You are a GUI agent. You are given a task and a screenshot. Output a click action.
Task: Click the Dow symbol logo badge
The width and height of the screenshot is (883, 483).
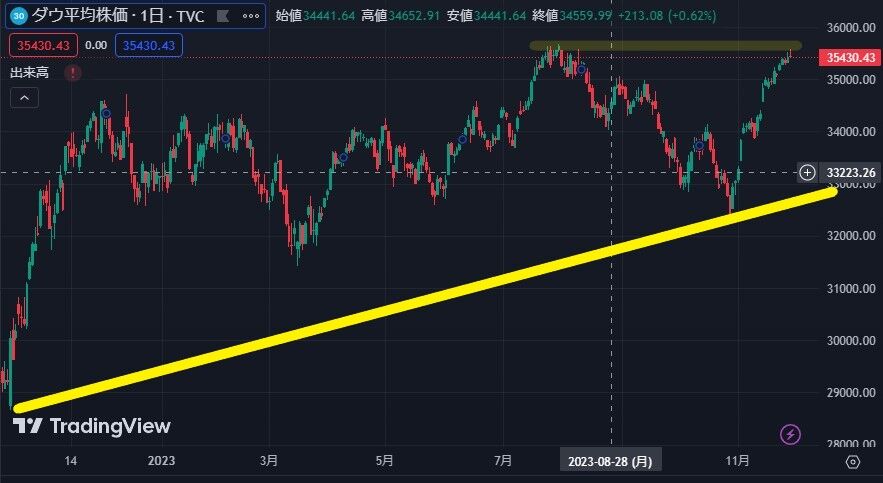tap(19, 16)
